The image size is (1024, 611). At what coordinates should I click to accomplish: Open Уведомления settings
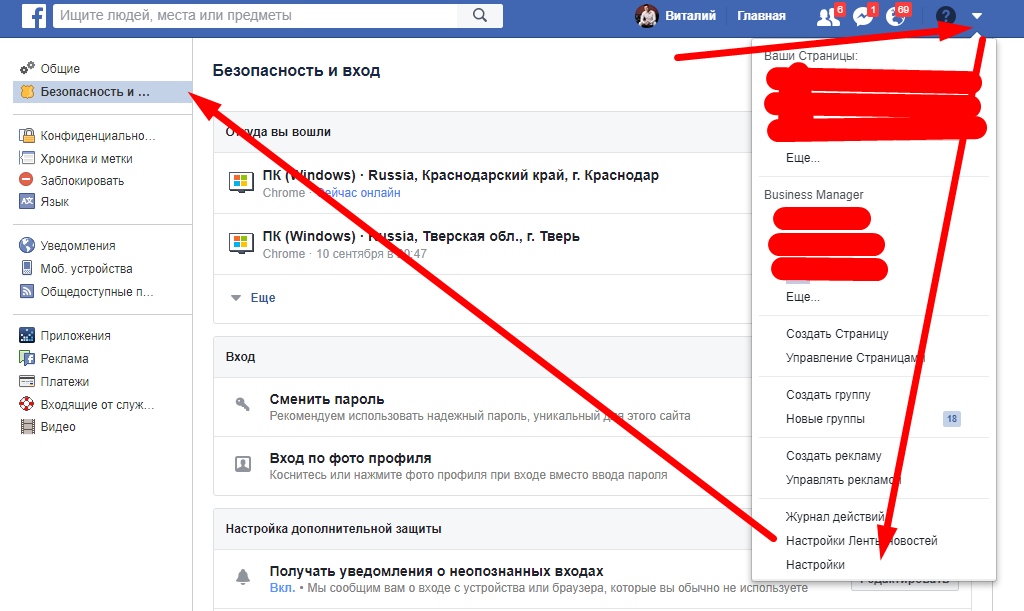[x=78, y=245]
